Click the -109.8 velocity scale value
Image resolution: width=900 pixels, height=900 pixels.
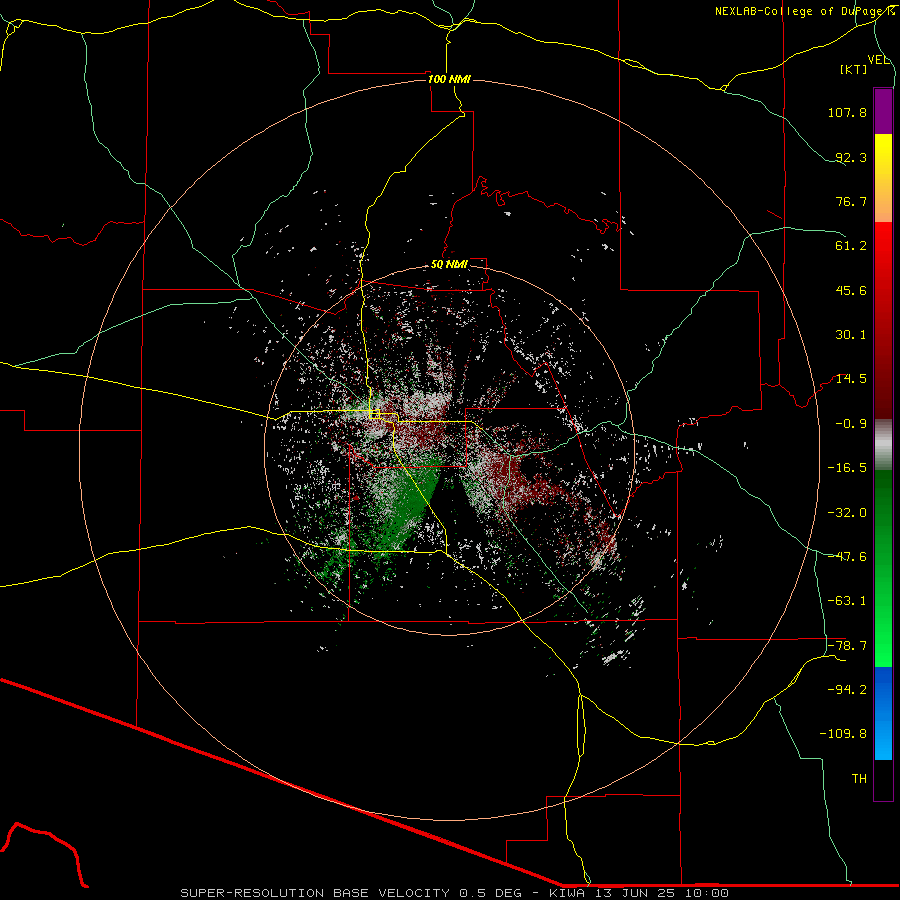(x=843, y=734)
